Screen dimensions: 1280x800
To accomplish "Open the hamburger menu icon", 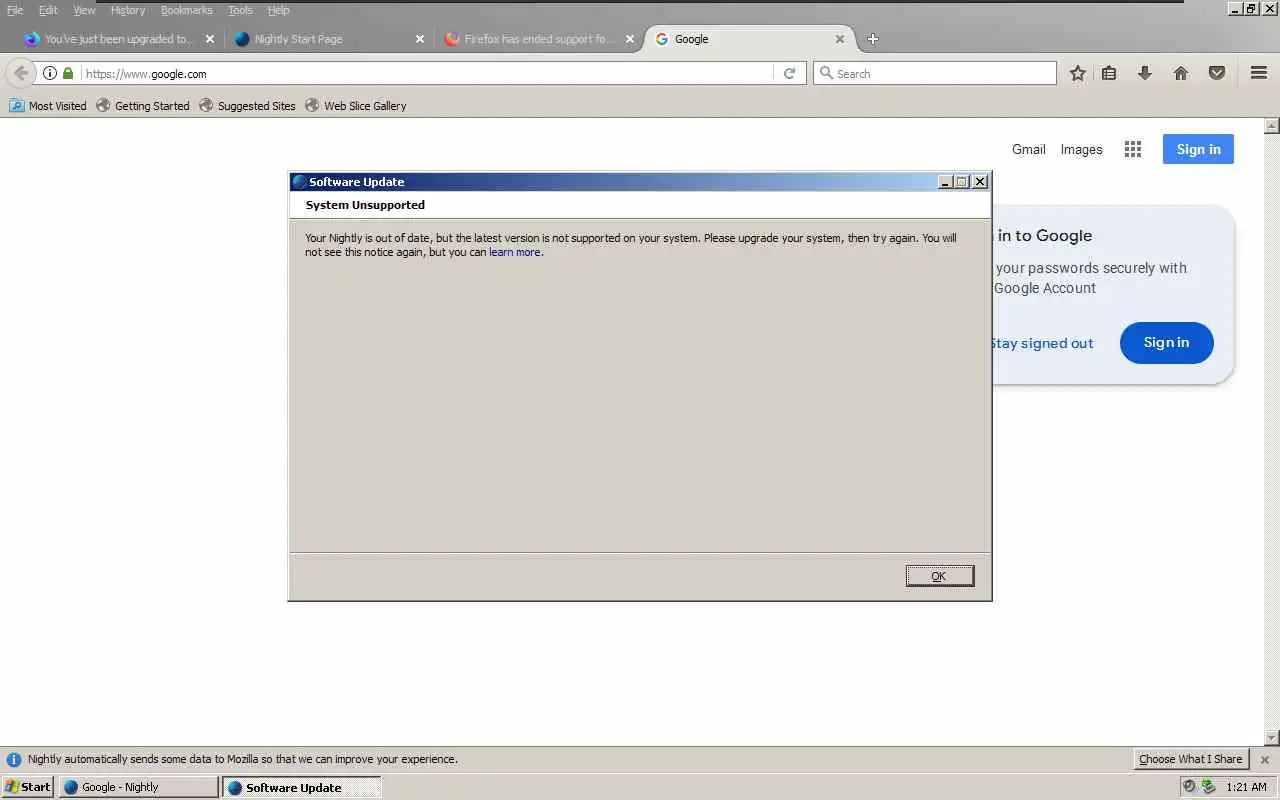I will click(x=1259, y=73).
